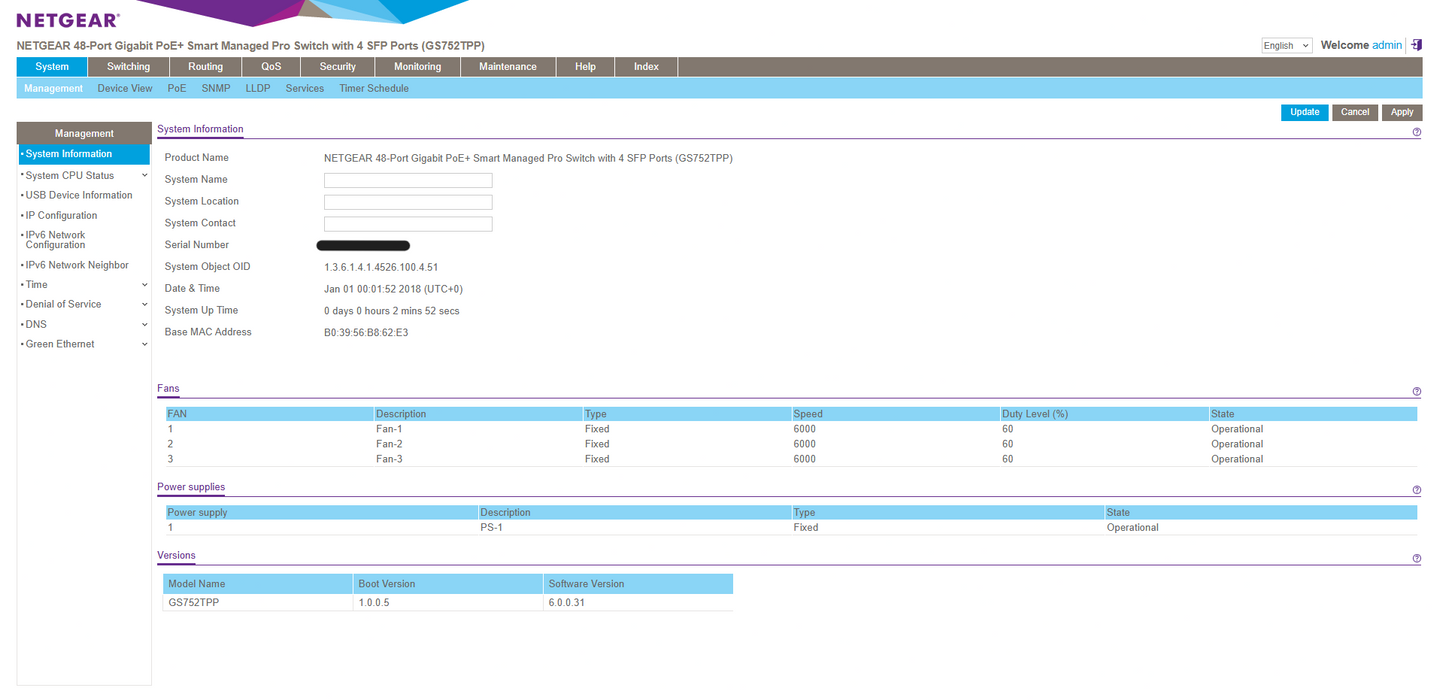Select the Management submenu
The image size is (1440, 700).
click(x=53, y=88)
